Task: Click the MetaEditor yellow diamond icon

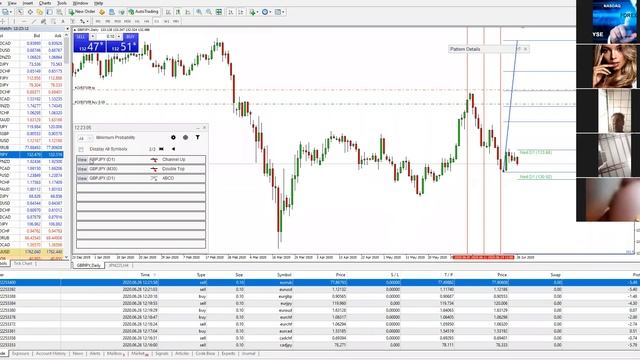Action: pos(102,12)
